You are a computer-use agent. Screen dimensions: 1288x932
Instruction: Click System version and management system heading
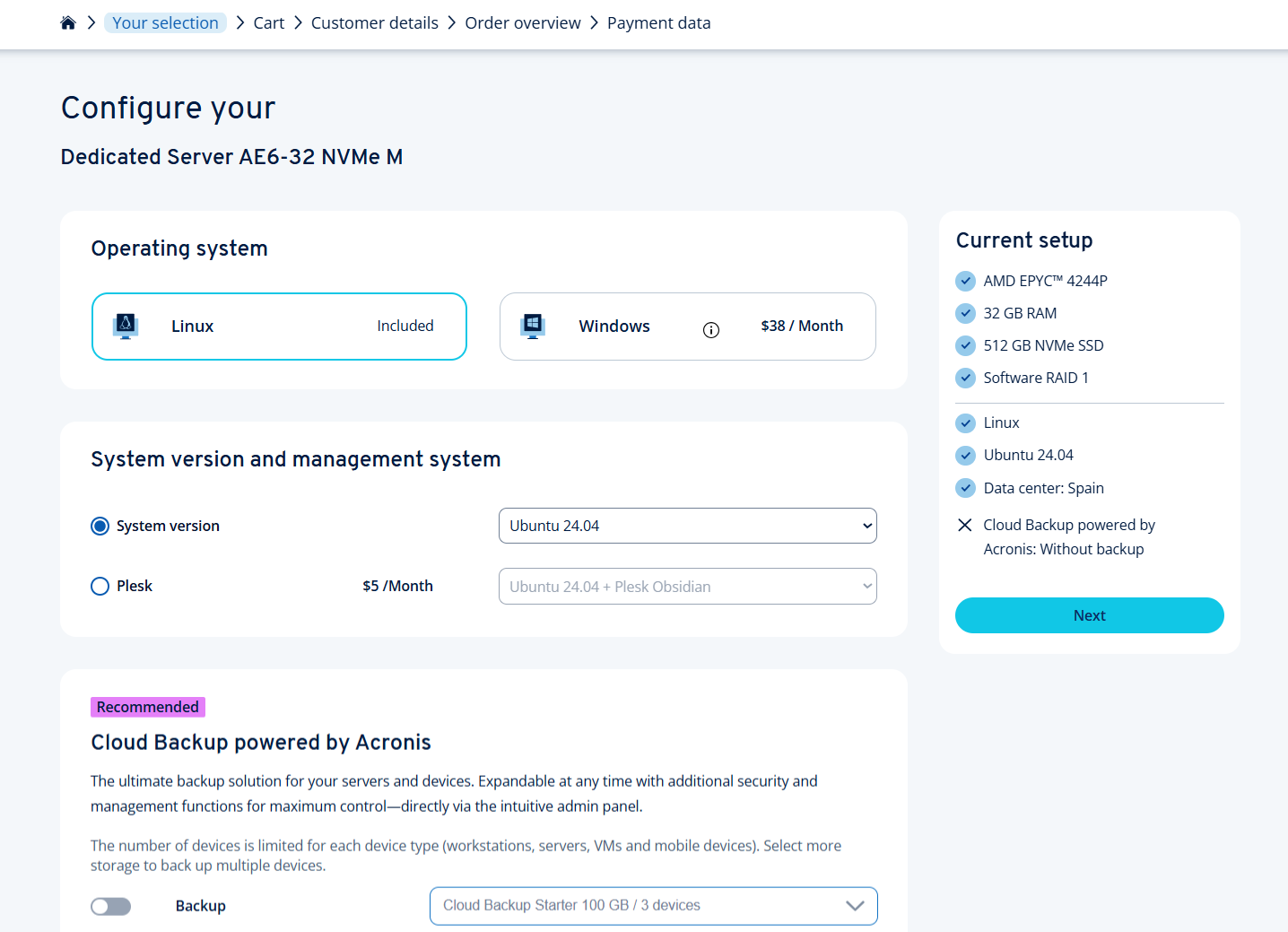pyautogui.click(x=296, y=459)
